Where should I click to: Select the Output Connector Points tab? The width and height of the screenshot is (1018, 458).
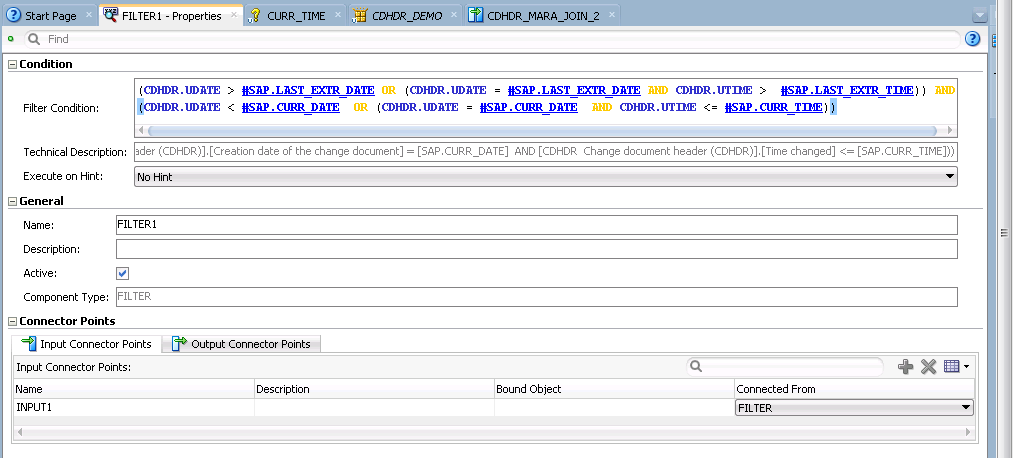click(x=241, y=344)
